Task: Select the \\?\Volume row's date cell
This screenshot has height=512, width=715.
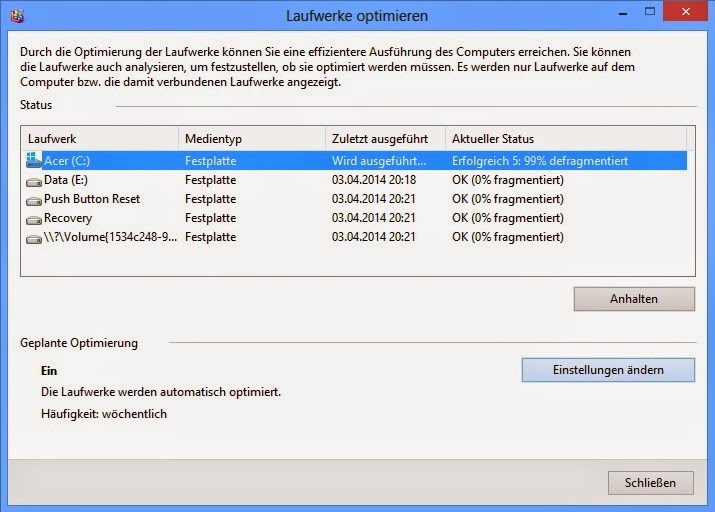Action: [x=374, y=237]
